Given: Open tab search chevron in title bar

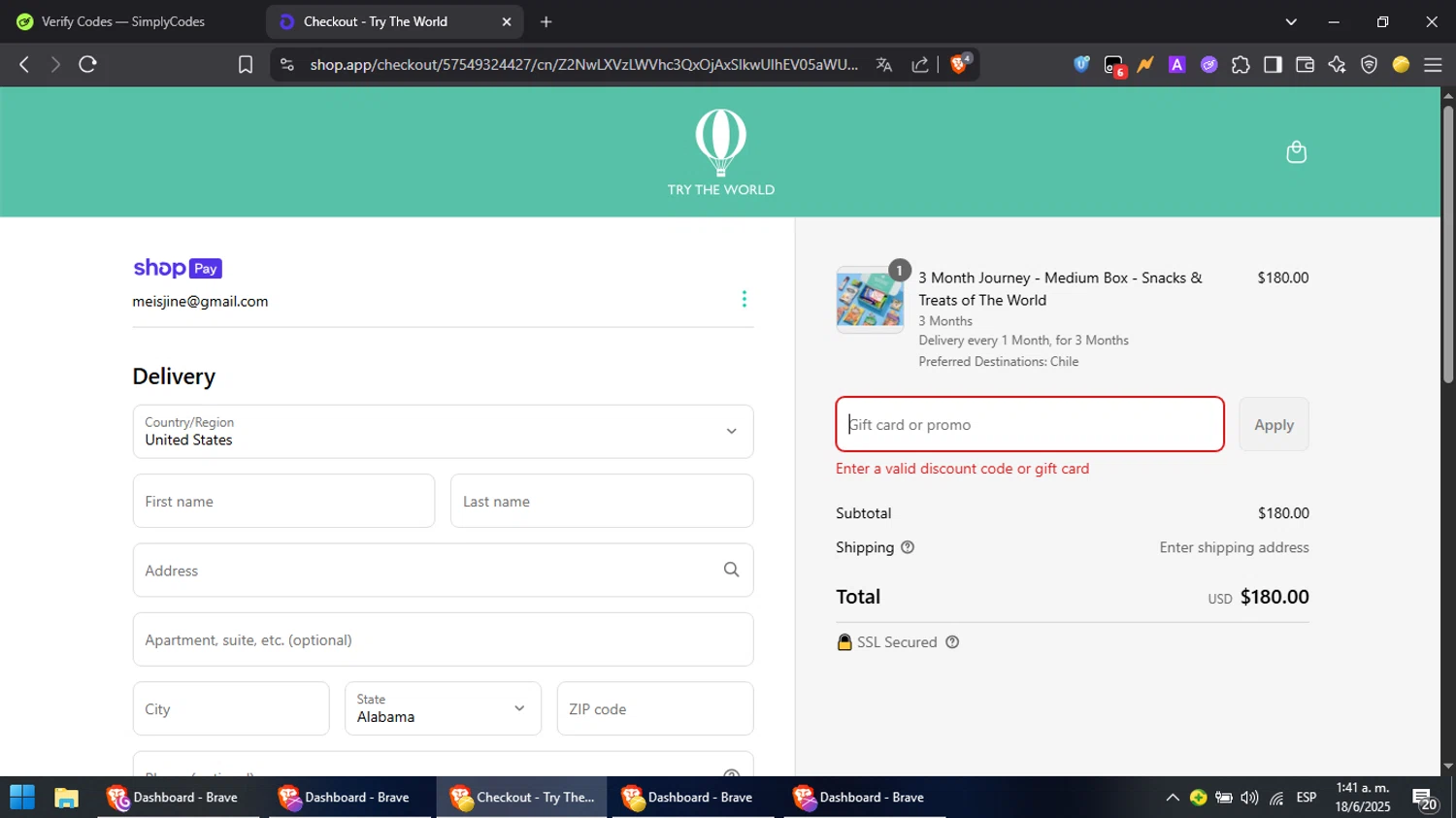Looking at the screenshot, I should click(1290, 21).
